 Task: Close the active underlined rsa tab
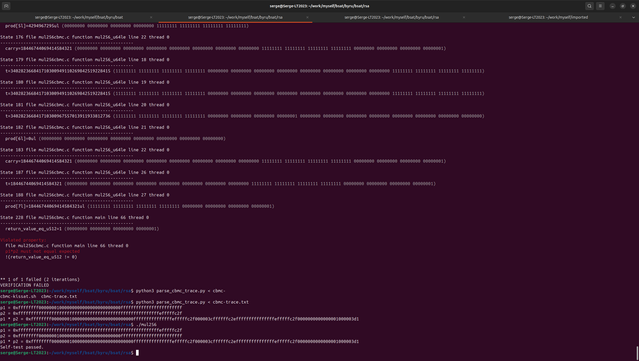[x=307, y=18]
